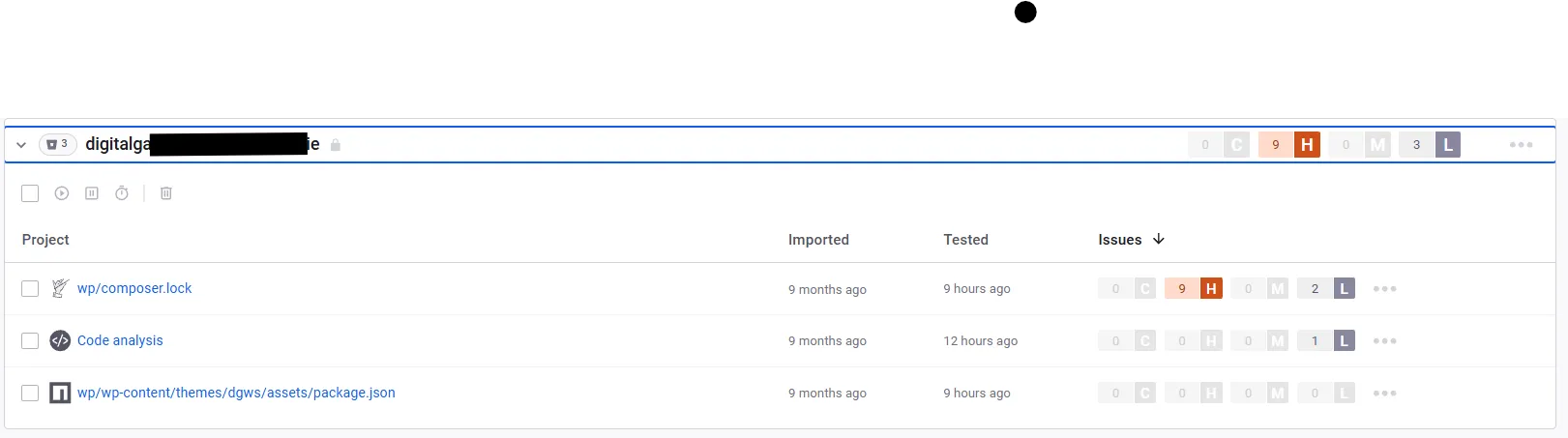Click the 9 high count in composer.lock row

click(x=1182, y=288)
